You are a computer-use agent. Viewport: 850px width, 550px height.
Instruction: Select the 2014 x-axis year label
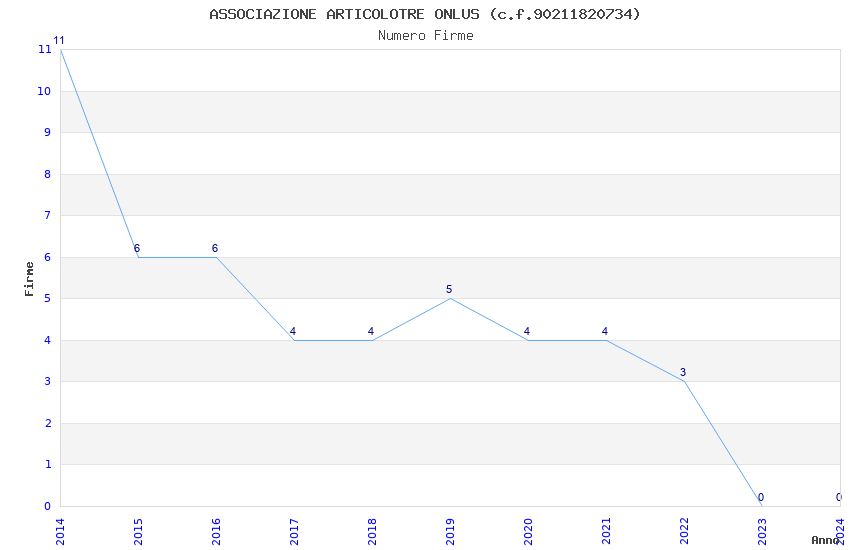coord(60,532)
